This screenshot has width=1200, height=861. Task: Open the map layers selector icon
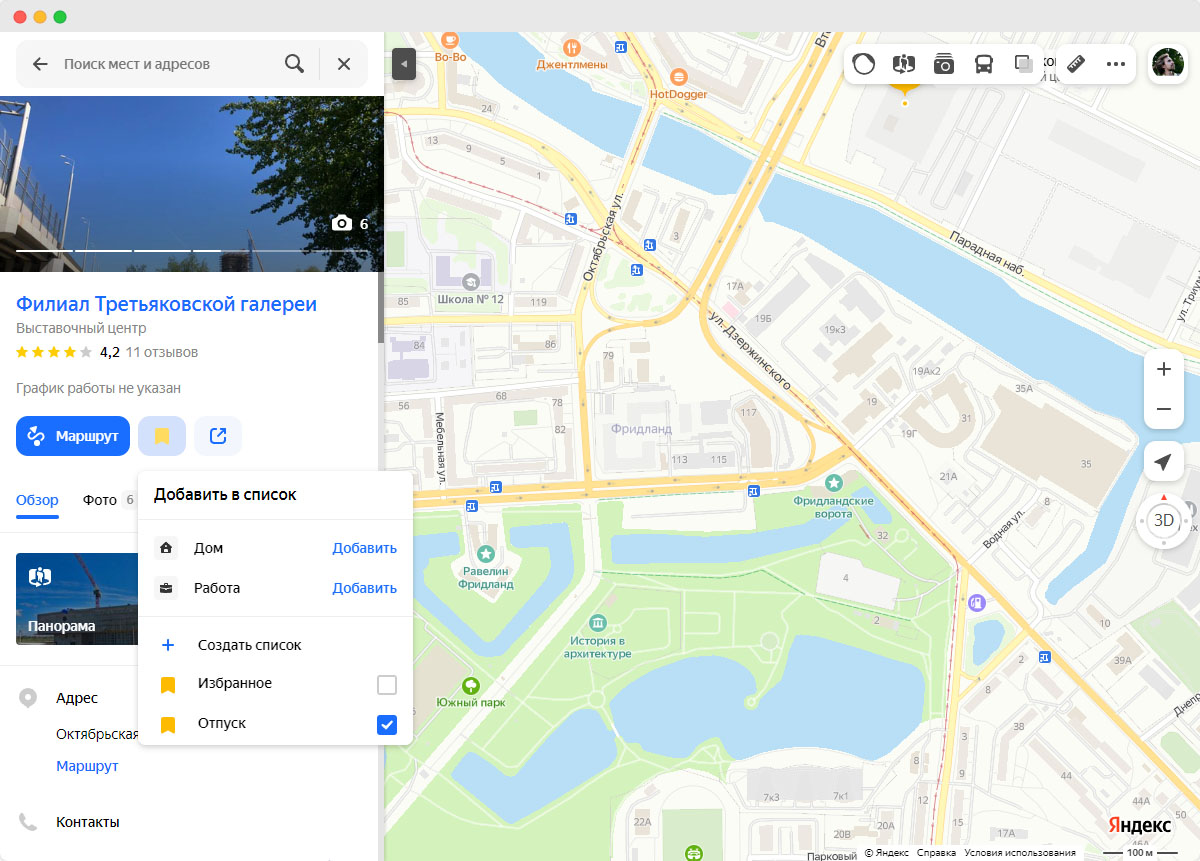pos(1024,64)
